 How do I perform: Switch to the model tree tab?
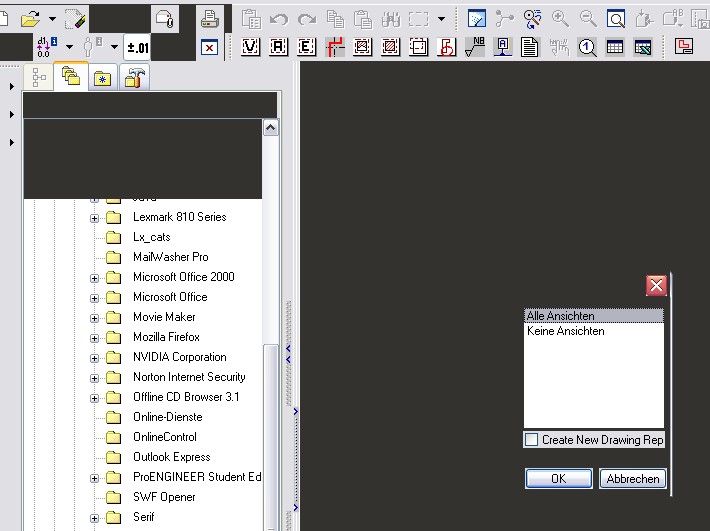[x=39, y=77]
